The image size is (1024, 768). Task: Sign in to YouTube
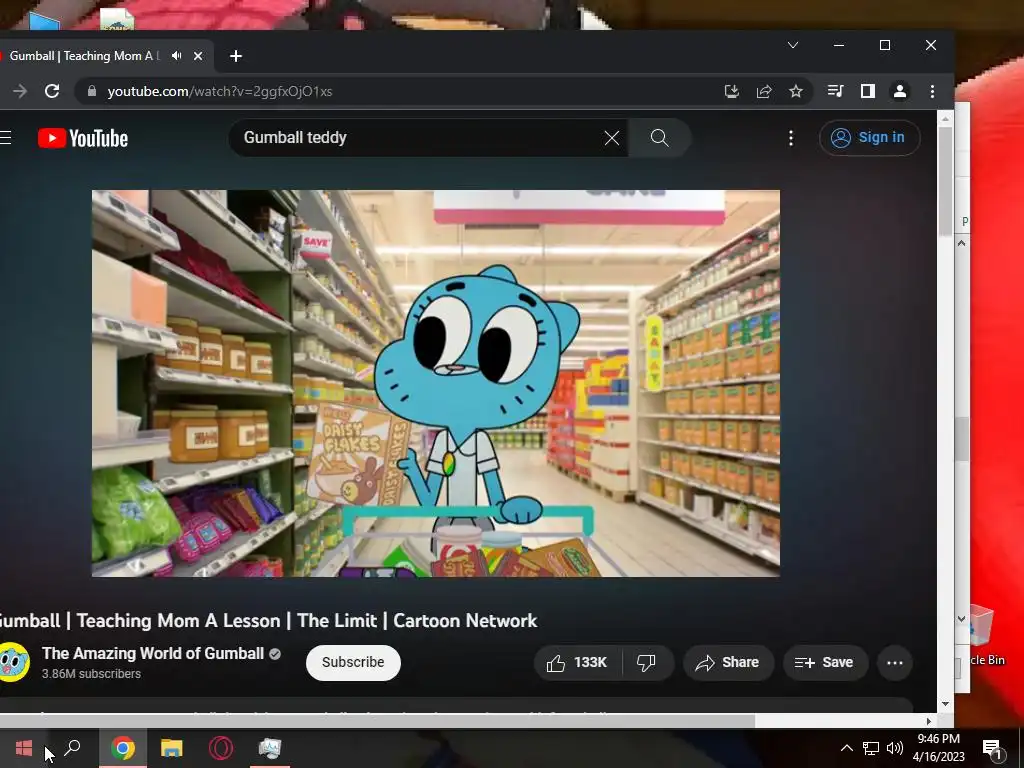tap(869, 138)
